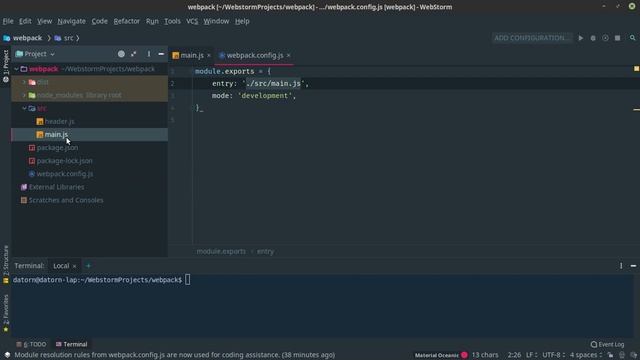Collapse the webpack root folder arrow
This screenshot has height=360, width=640.
[x=16, y=69]
